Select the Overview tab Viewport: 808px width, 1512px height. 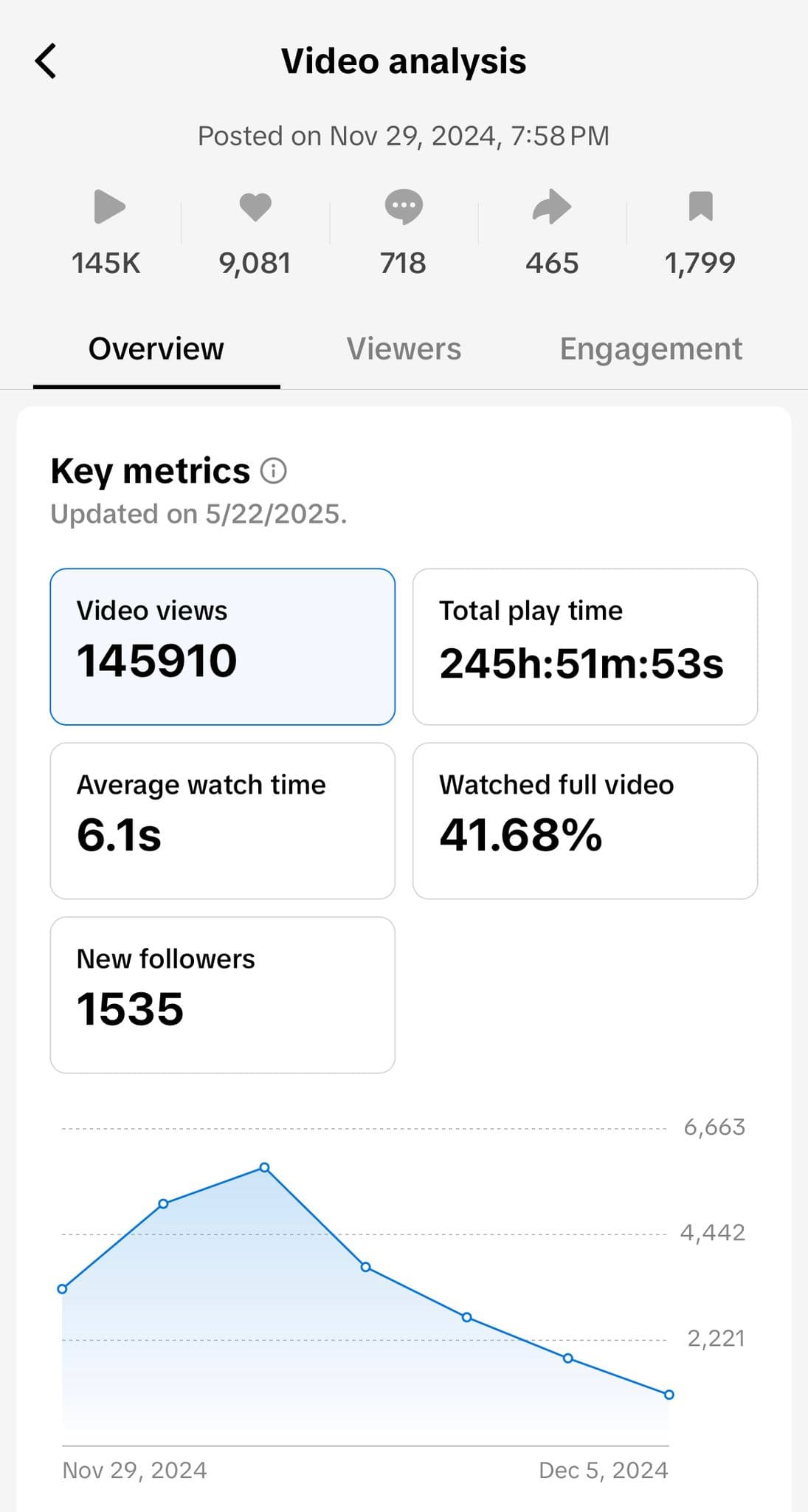156,348
